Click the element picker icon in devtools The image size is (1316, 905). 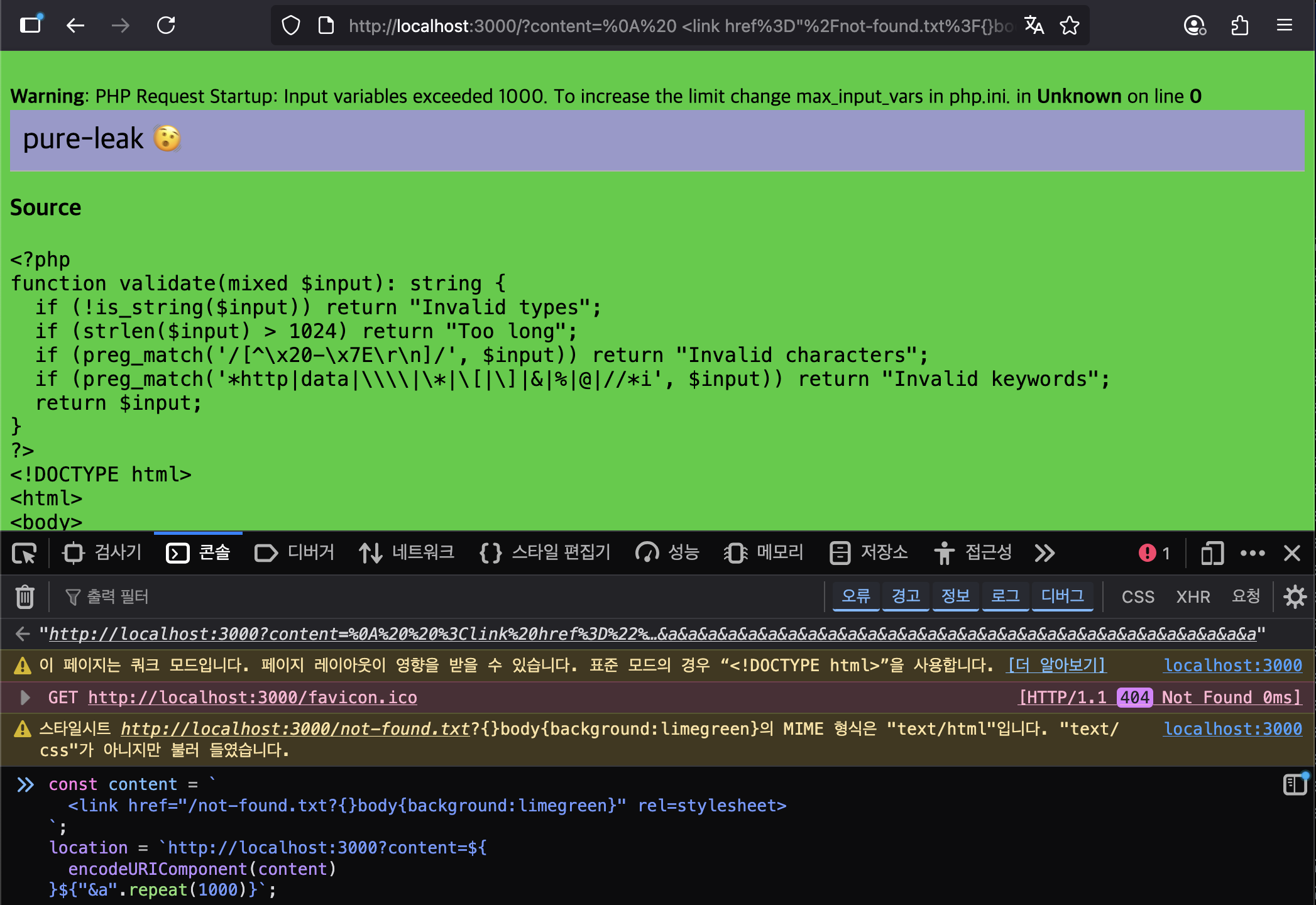pos(25,553)
